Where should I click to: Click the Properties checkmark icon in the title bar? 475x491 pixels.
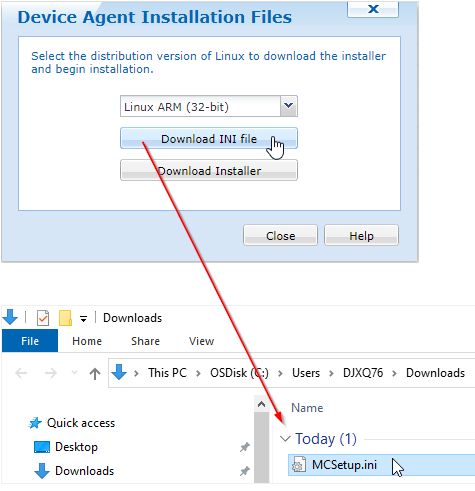tap(43, 318)
